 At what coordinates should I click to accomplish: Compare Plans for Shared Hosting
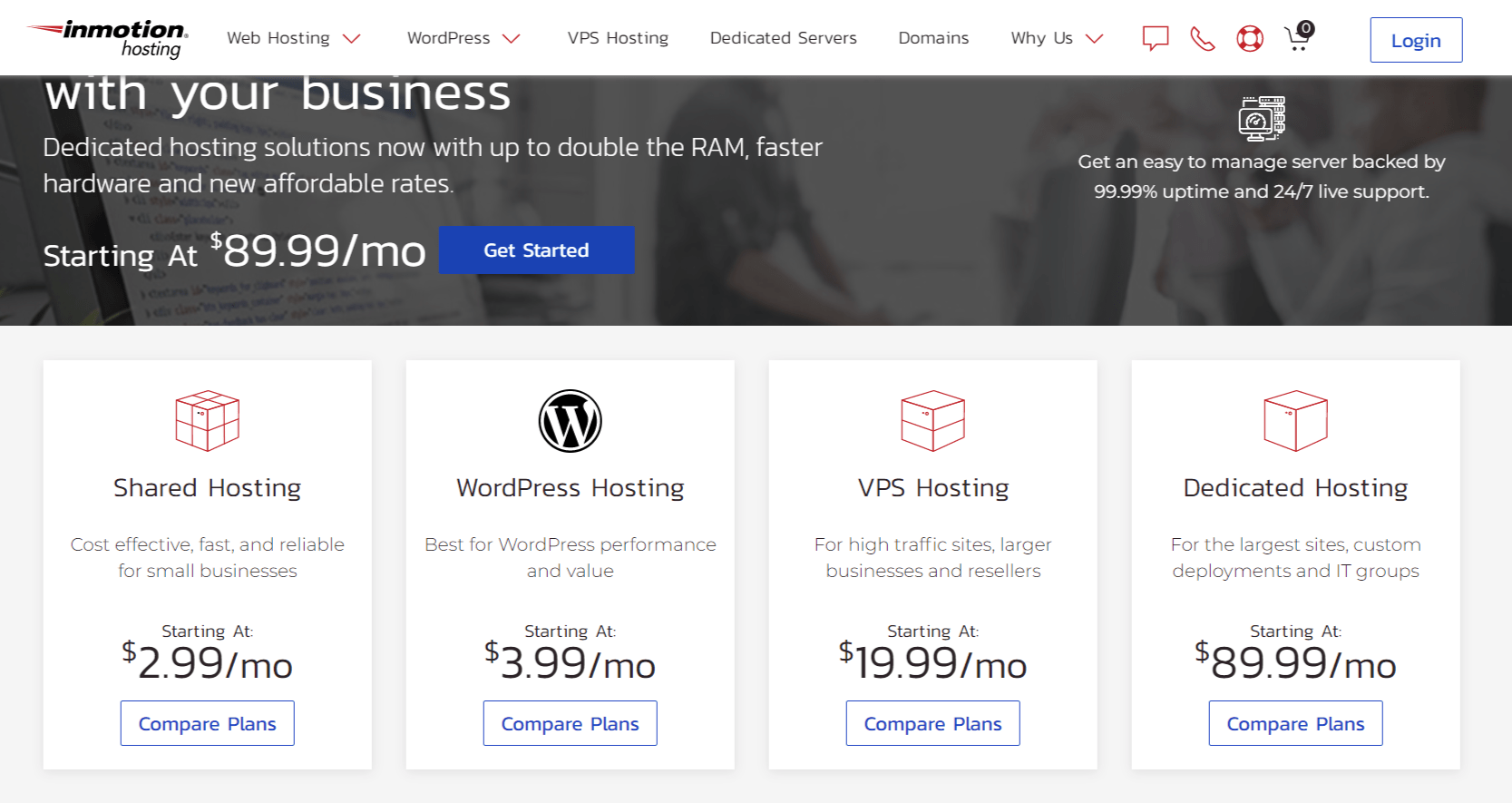pyautogui.click(x=207, y=723)
